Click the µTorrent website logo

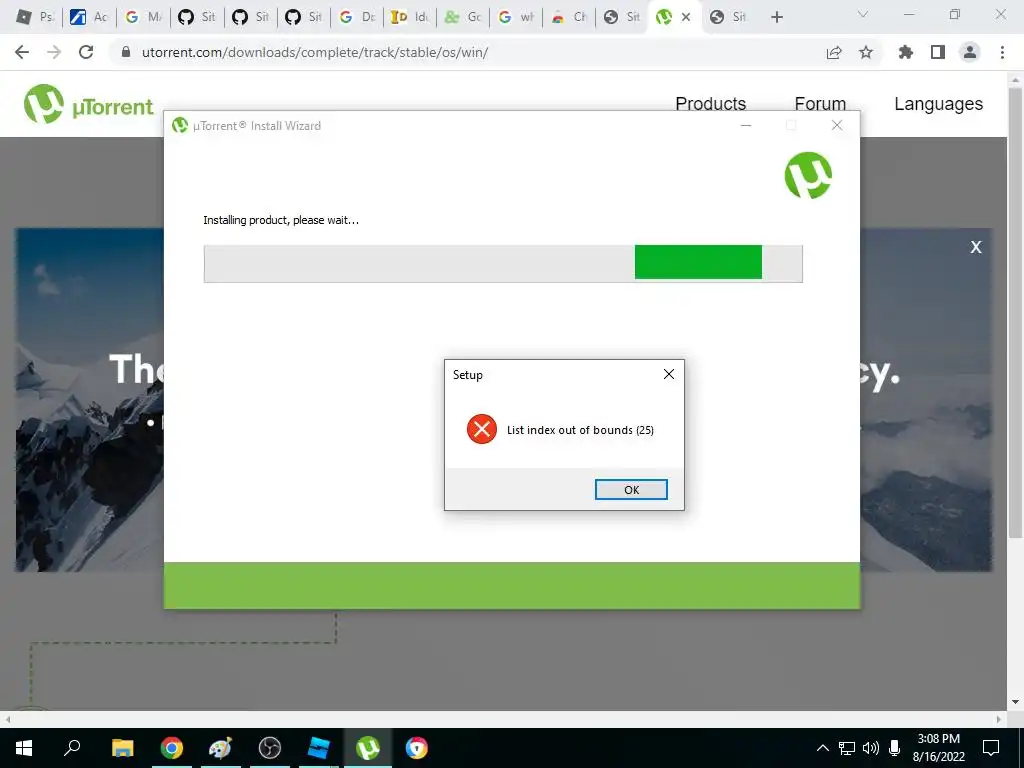coord(88,104)
